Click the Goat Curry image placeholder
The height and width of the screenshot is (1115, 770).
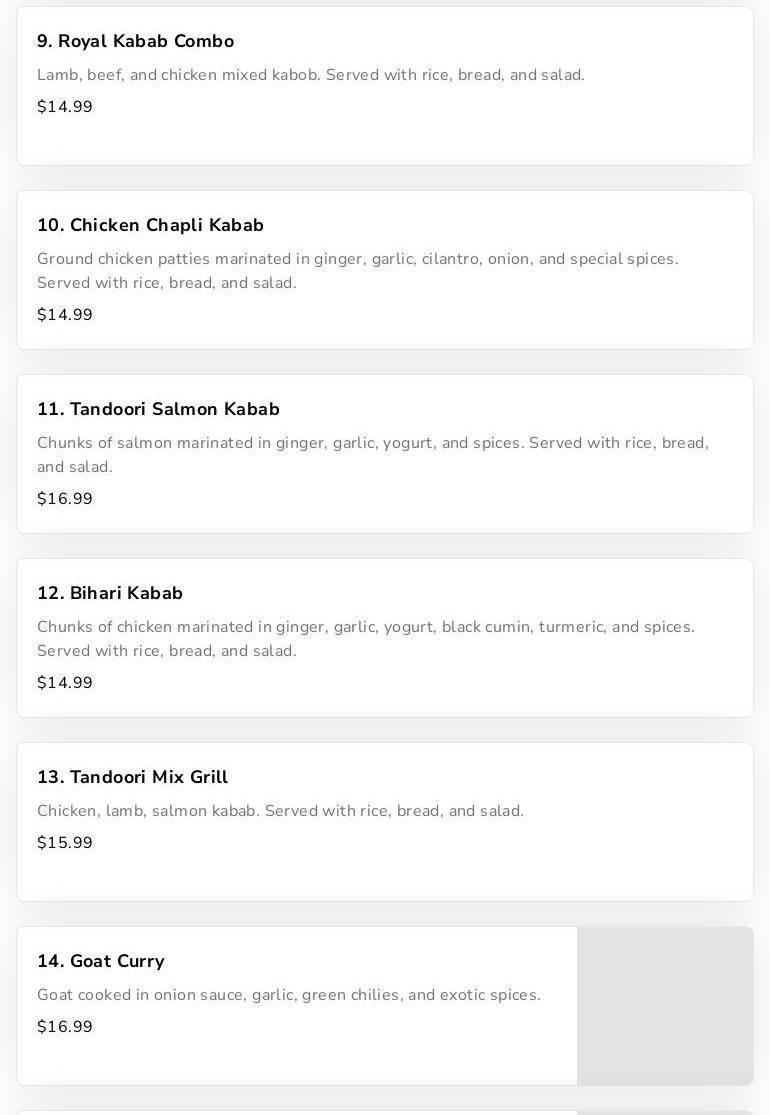pos(665,1005)
